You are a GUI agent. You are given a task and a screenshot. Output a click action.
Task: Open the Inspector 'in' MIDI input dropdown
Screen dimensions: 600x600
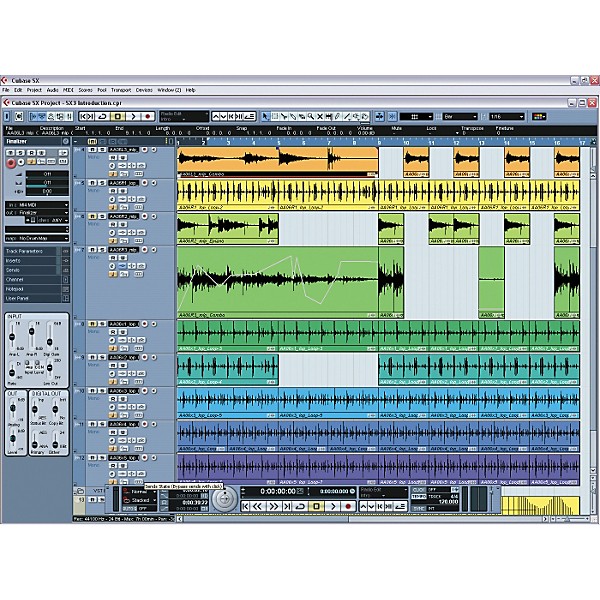click(37, 205)
